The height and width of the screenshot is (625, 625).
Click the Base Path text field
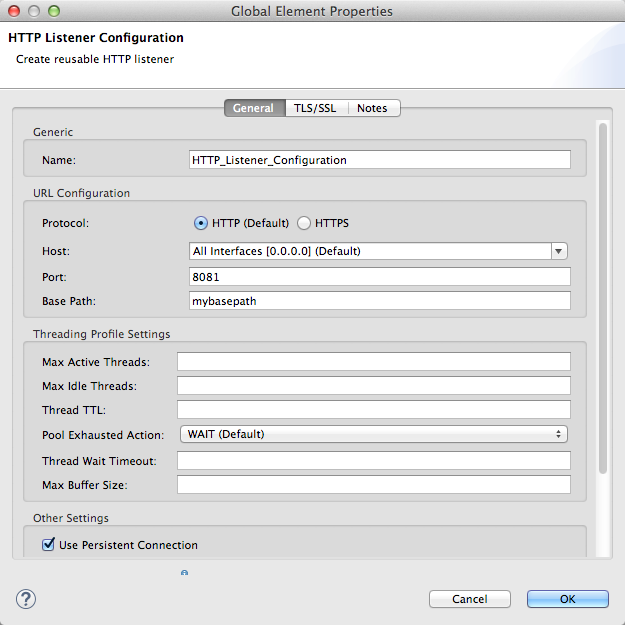[x=379, y=301]
